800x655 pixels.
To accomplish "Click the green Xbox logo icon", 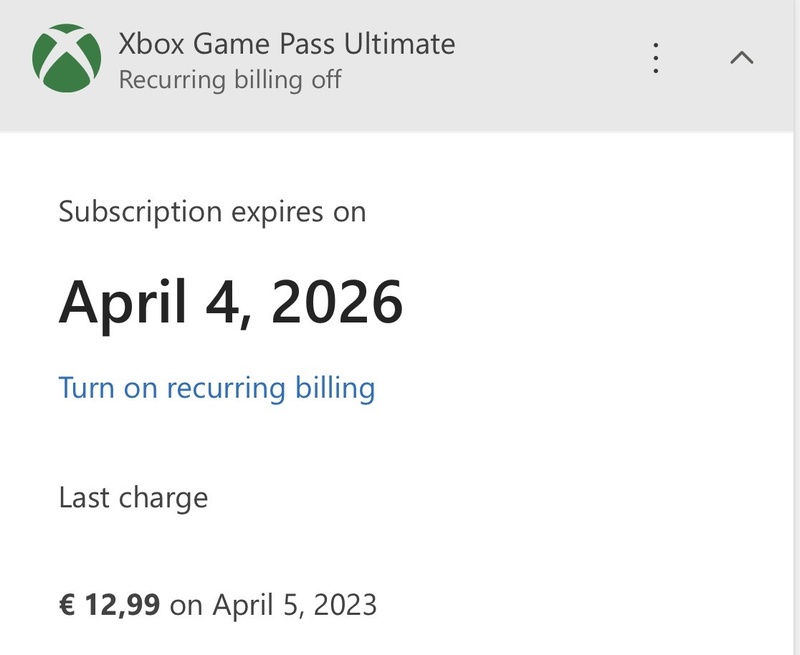I will [x=67, y=57].
